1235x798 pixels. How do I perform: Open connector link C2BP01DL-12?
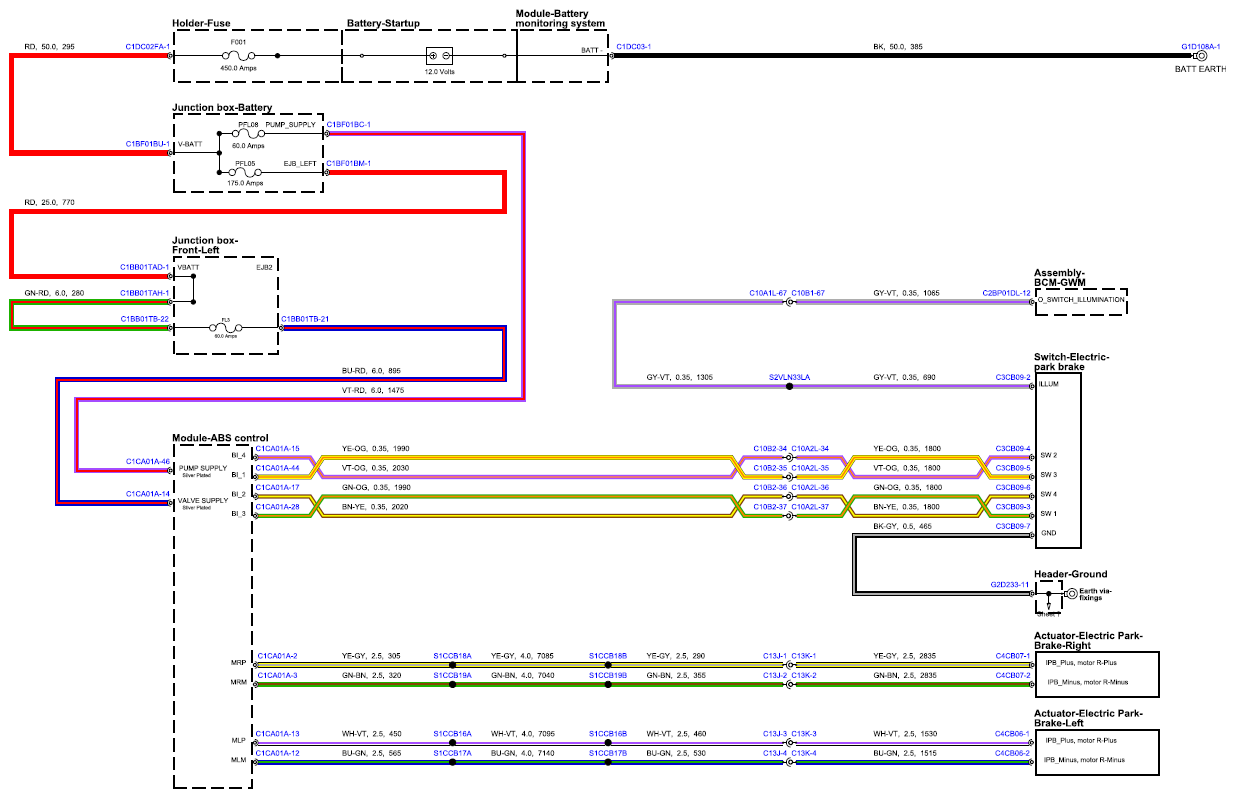point(1006,292)
